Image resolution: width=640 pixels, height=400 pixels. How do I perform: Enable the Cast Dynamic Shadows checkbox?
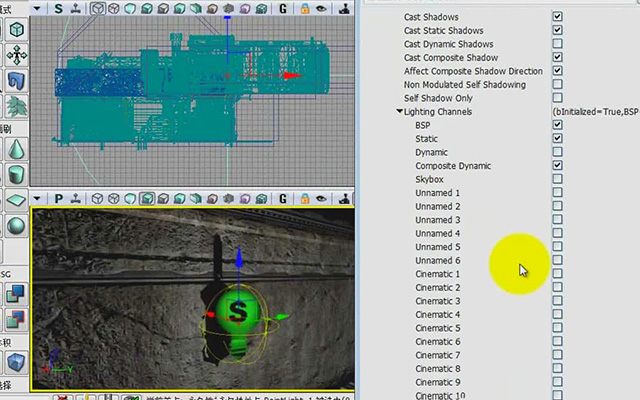click(x=557, y=44)
